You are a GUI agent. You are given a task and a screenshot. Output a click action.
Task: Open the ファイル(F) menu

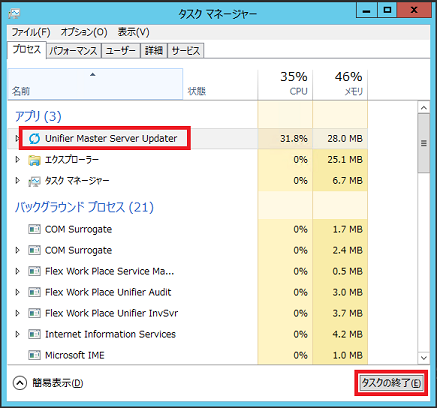tap(31, 32)
